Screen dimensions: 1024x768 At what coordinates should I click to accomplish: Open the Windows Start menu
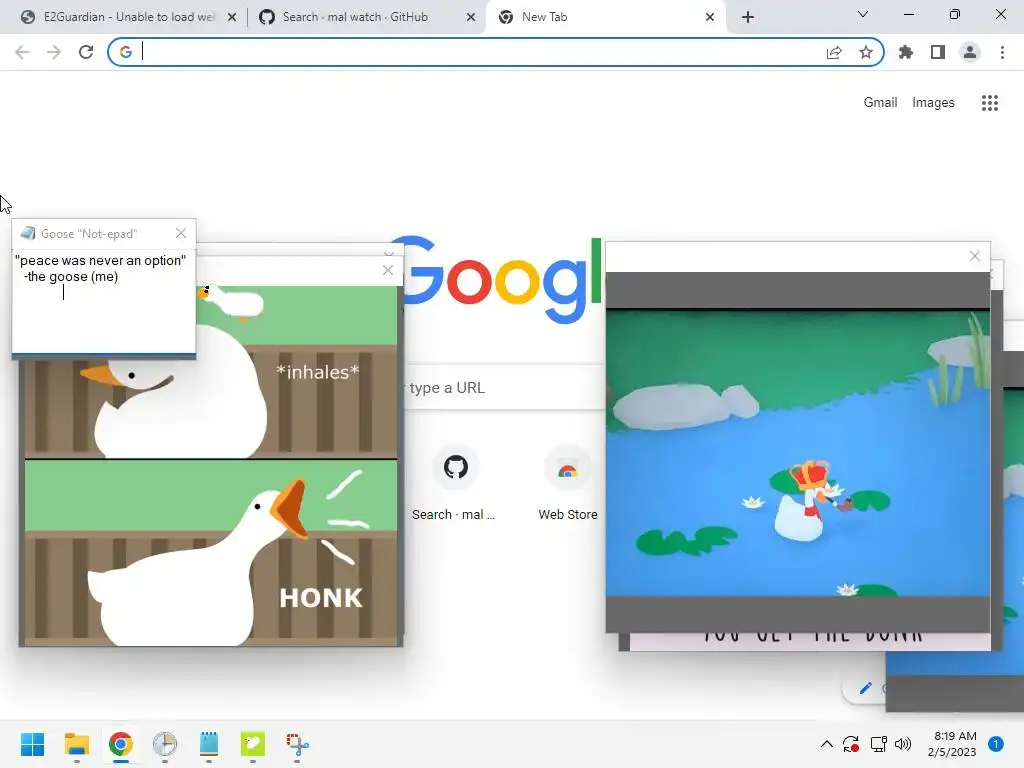coord(33,744)
